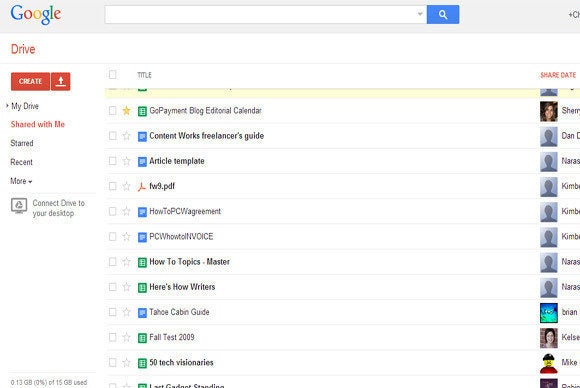Click document icon beside Article template
580x388 pixels.
coord(142,161)
